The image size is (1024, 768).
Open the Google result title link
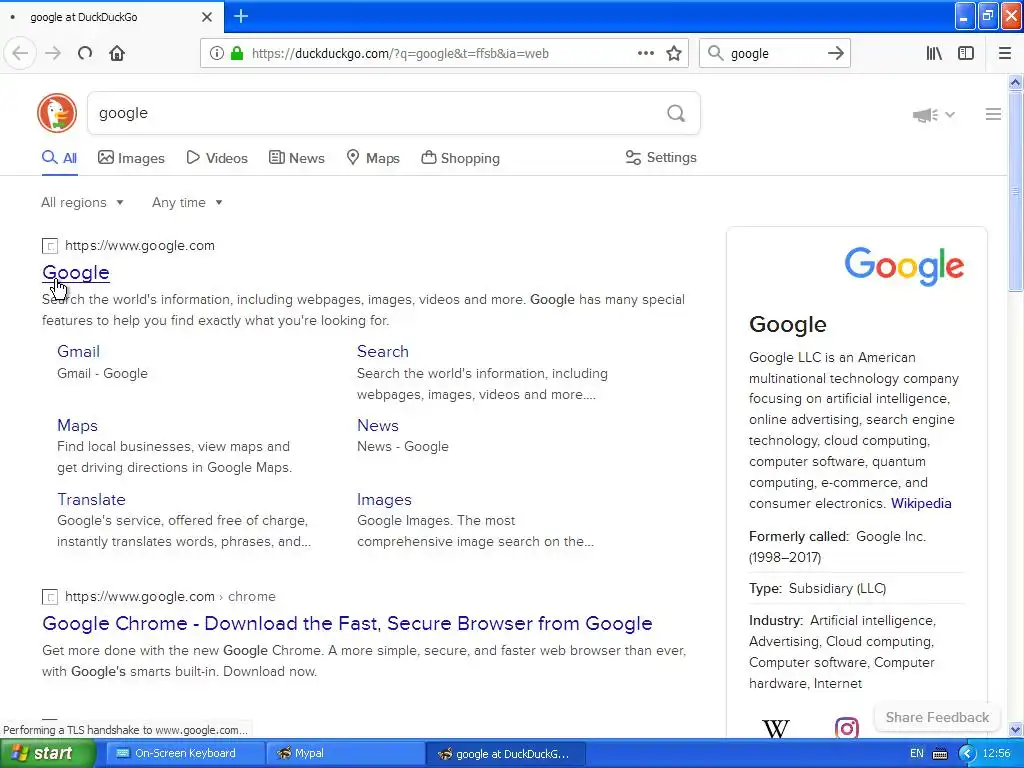click(x=76, y=273)
